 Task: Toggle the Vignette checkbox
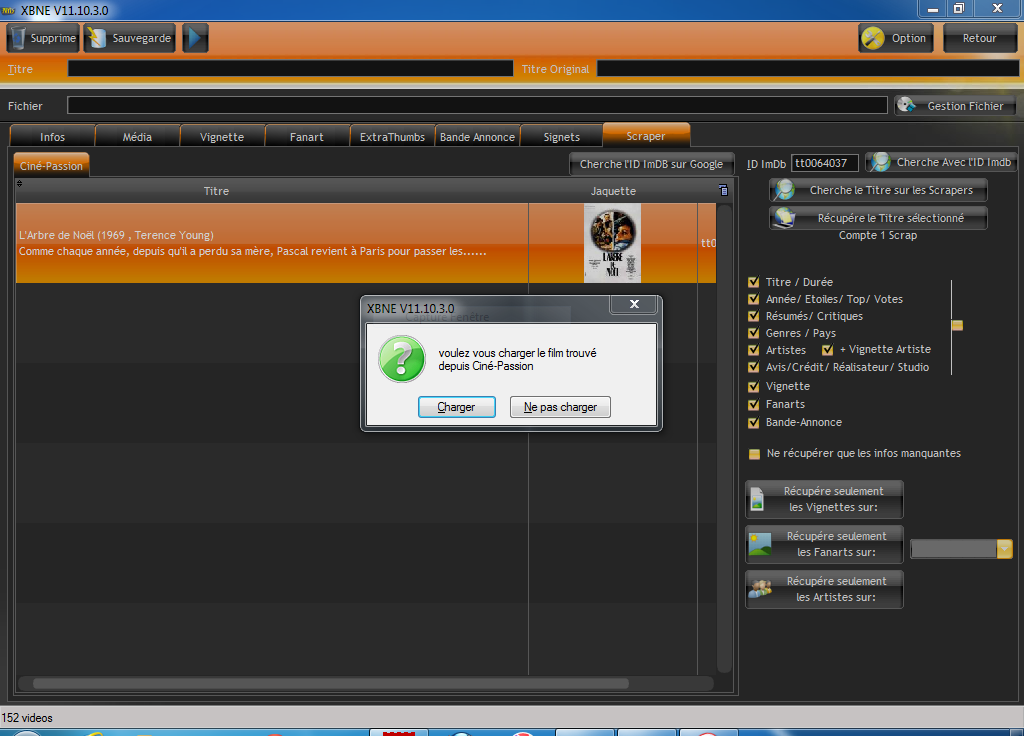point(754,387)
